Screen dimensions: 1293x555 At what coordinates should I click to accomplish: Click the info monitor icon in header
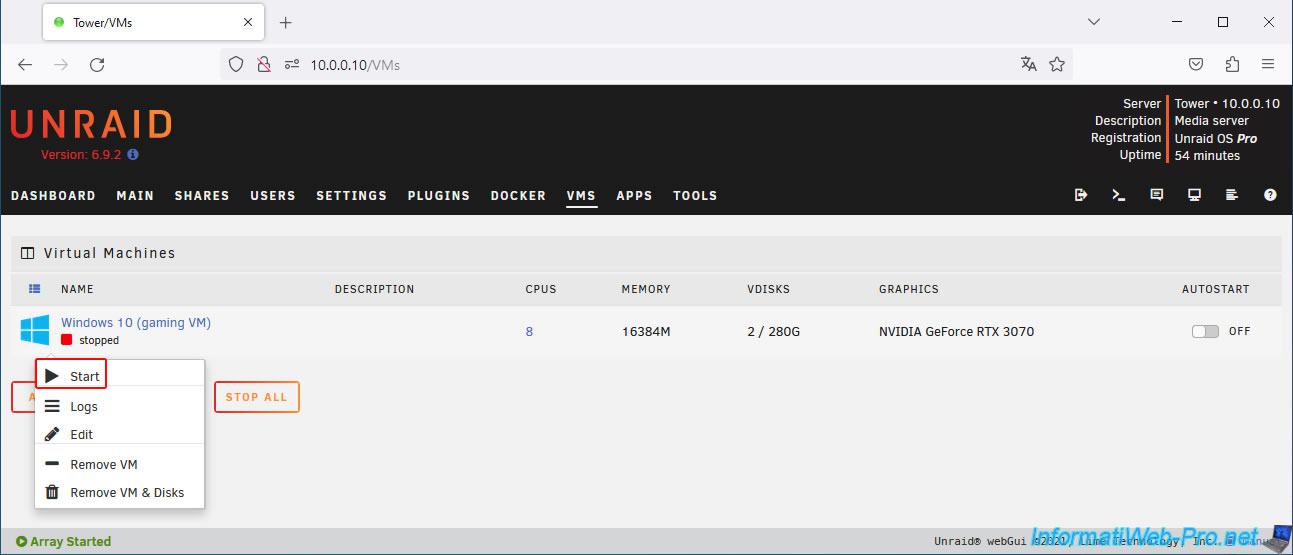1194,195
